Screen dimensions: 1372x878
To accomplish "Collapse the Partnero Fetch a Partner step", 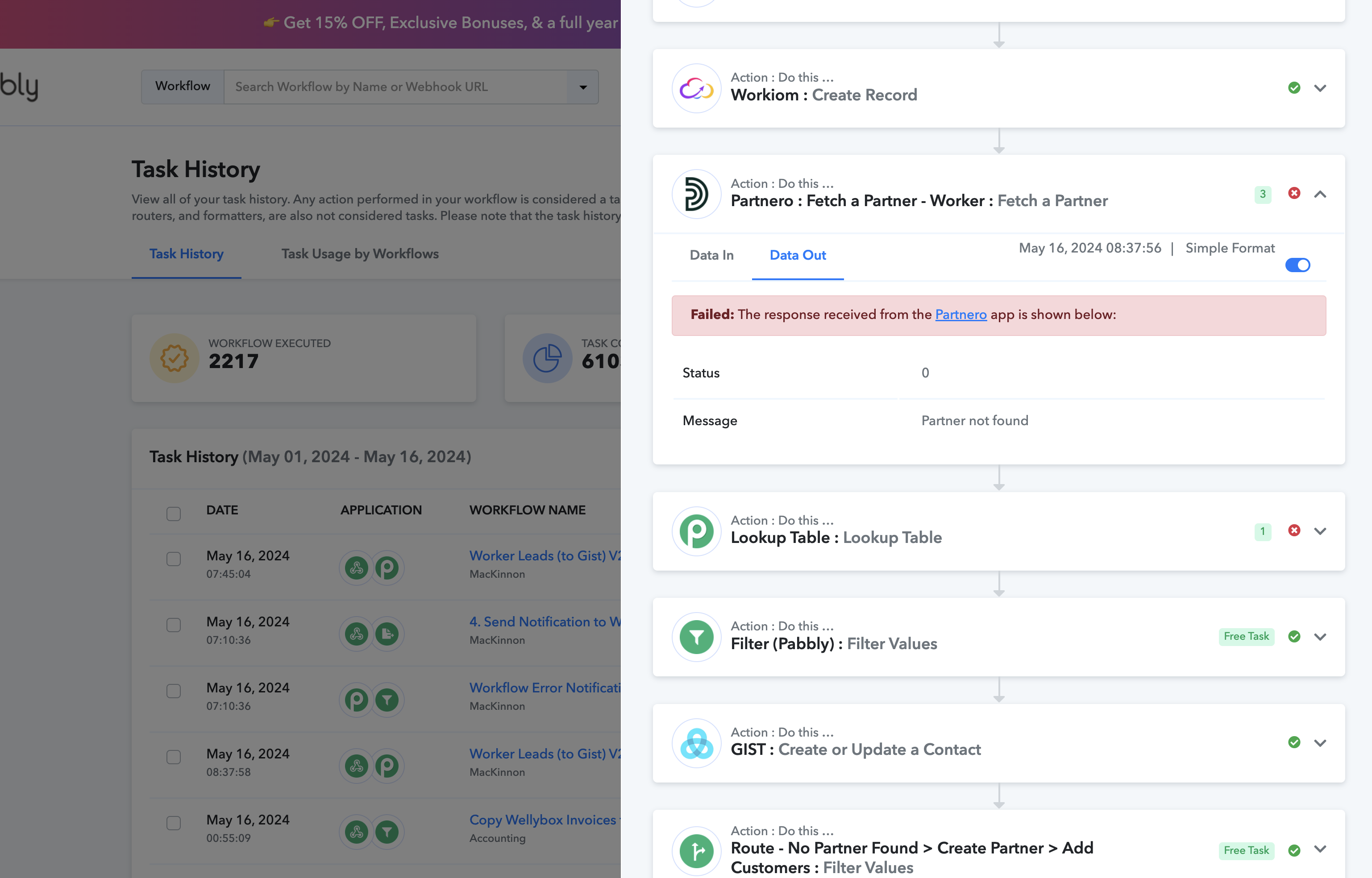I will coord(1320,195).
